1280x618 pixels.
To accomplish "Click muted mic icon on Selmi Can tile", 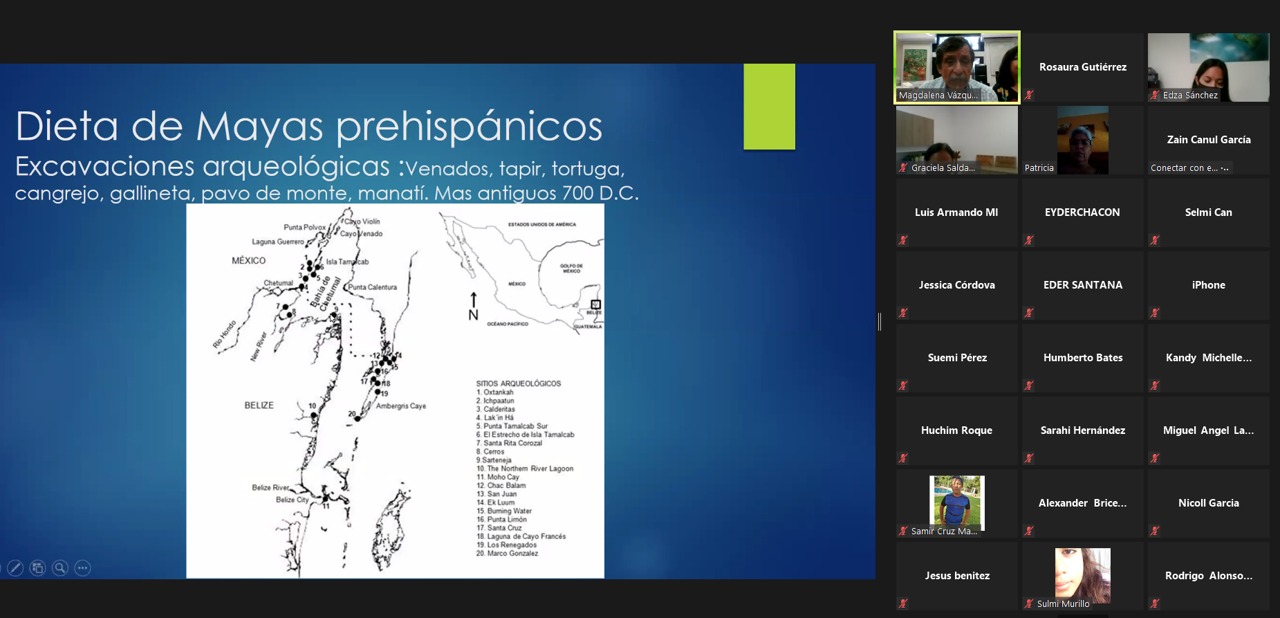I will (x=1155, y=240).
